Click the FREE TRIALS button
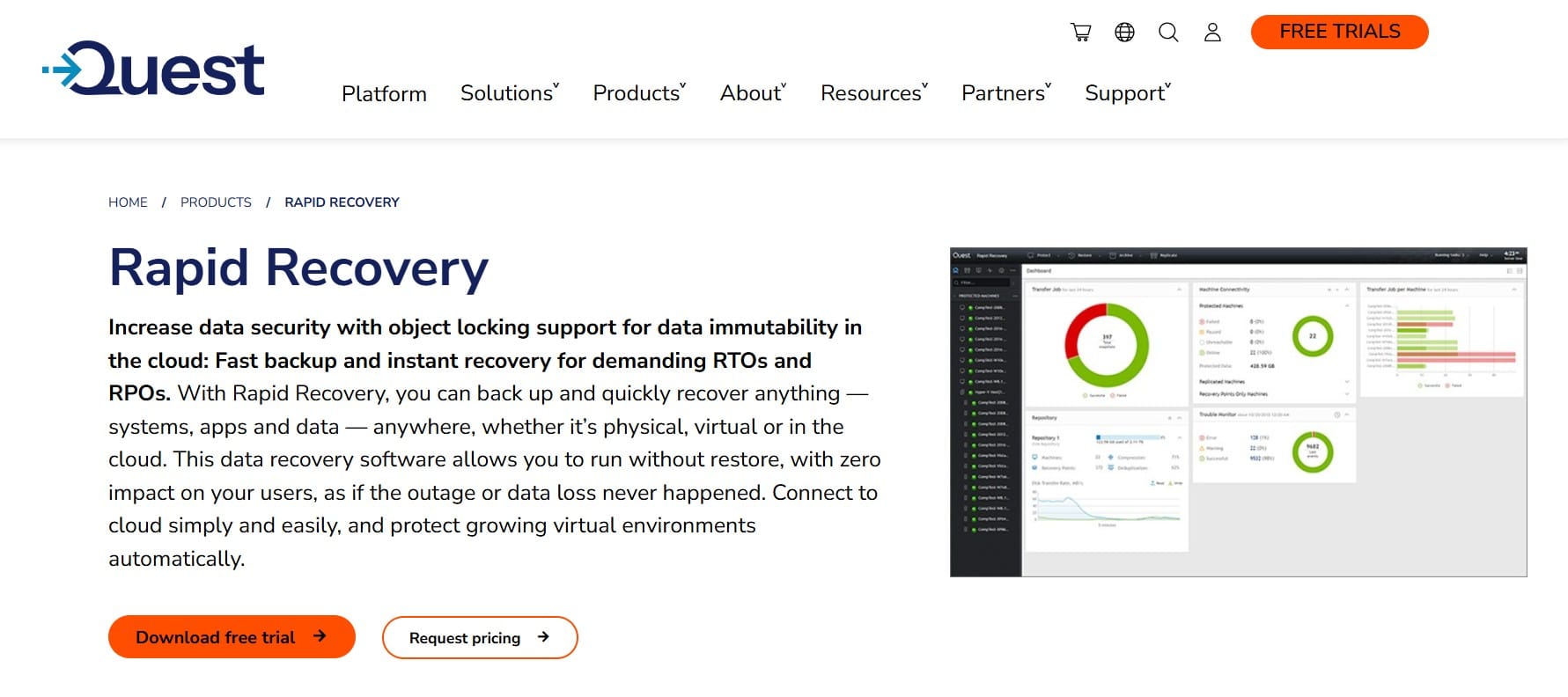Screen dimensions: 1568x697 coord(1339,32)
